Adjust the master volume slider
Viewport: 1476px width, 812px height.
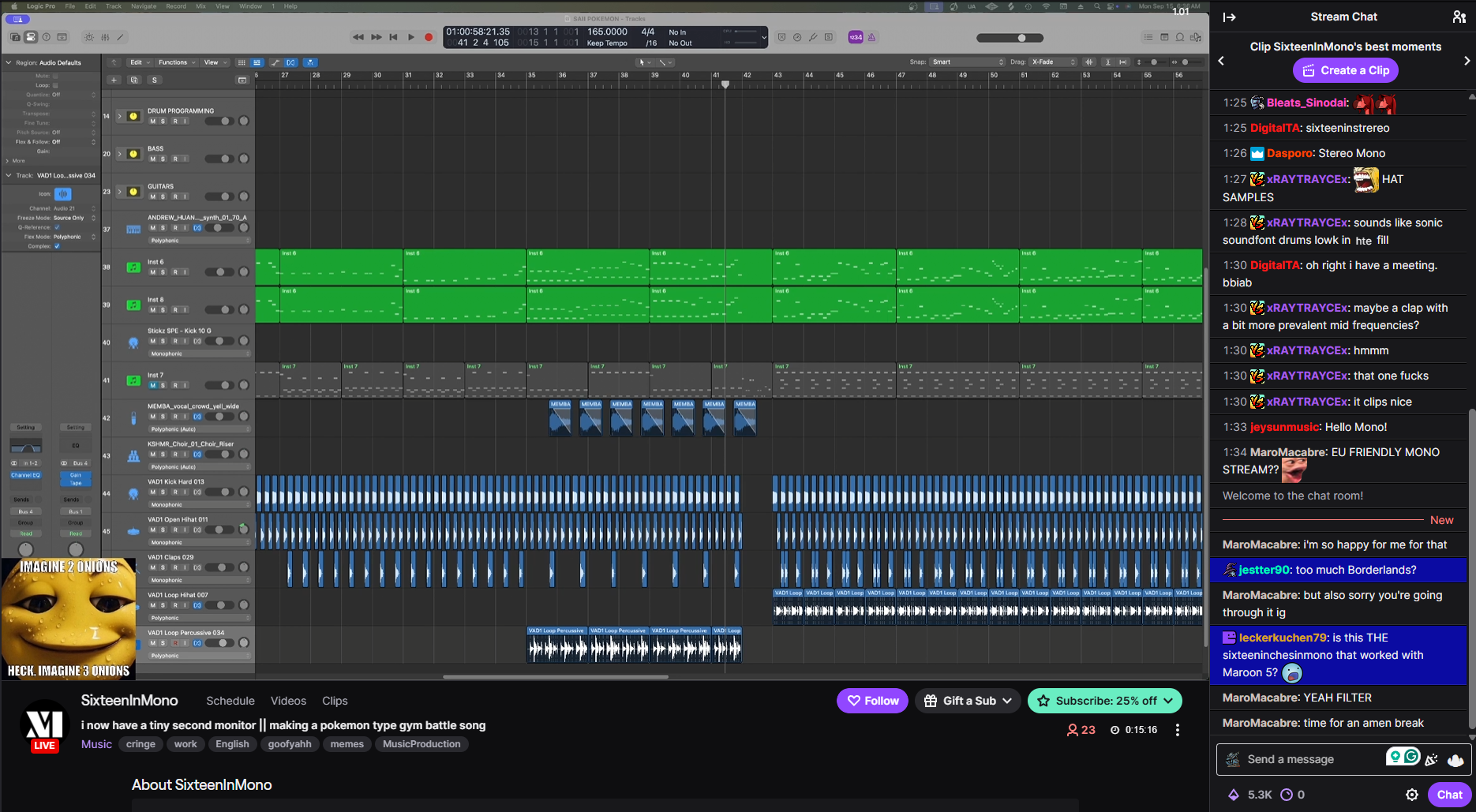(1021, 38)
